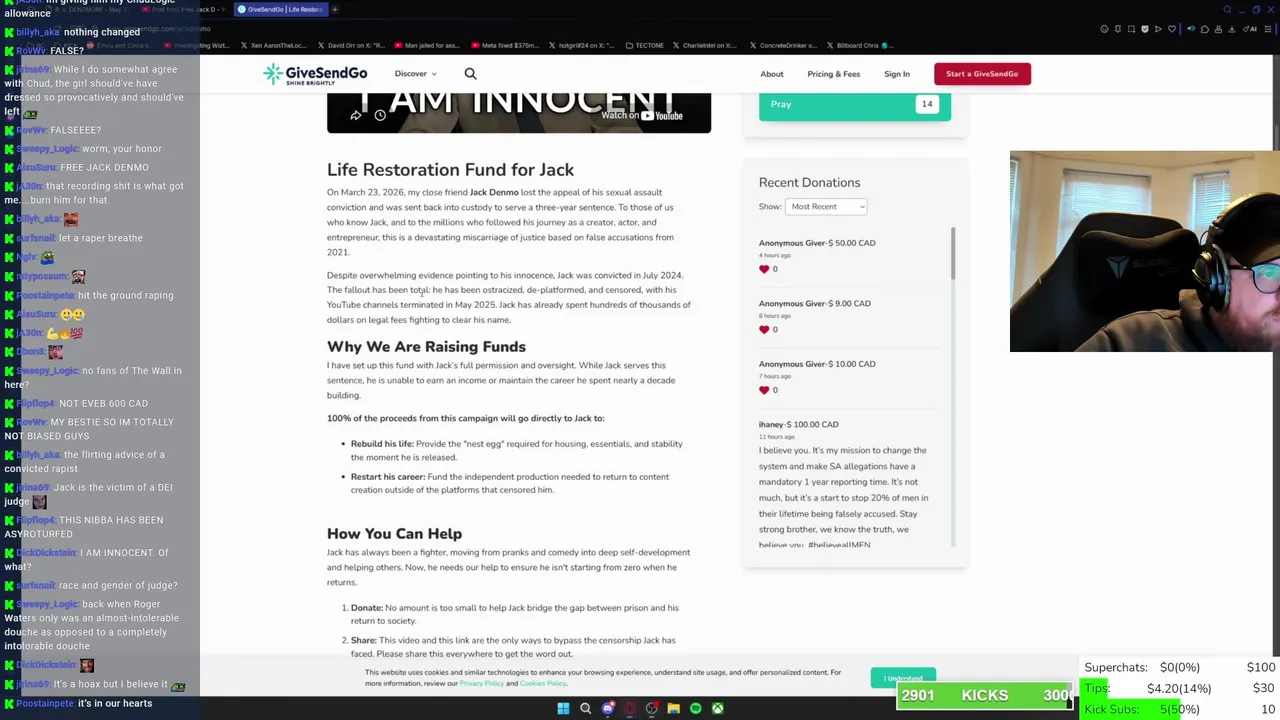Open the Man jailed for ass... bookmark

tap(428, 45)
